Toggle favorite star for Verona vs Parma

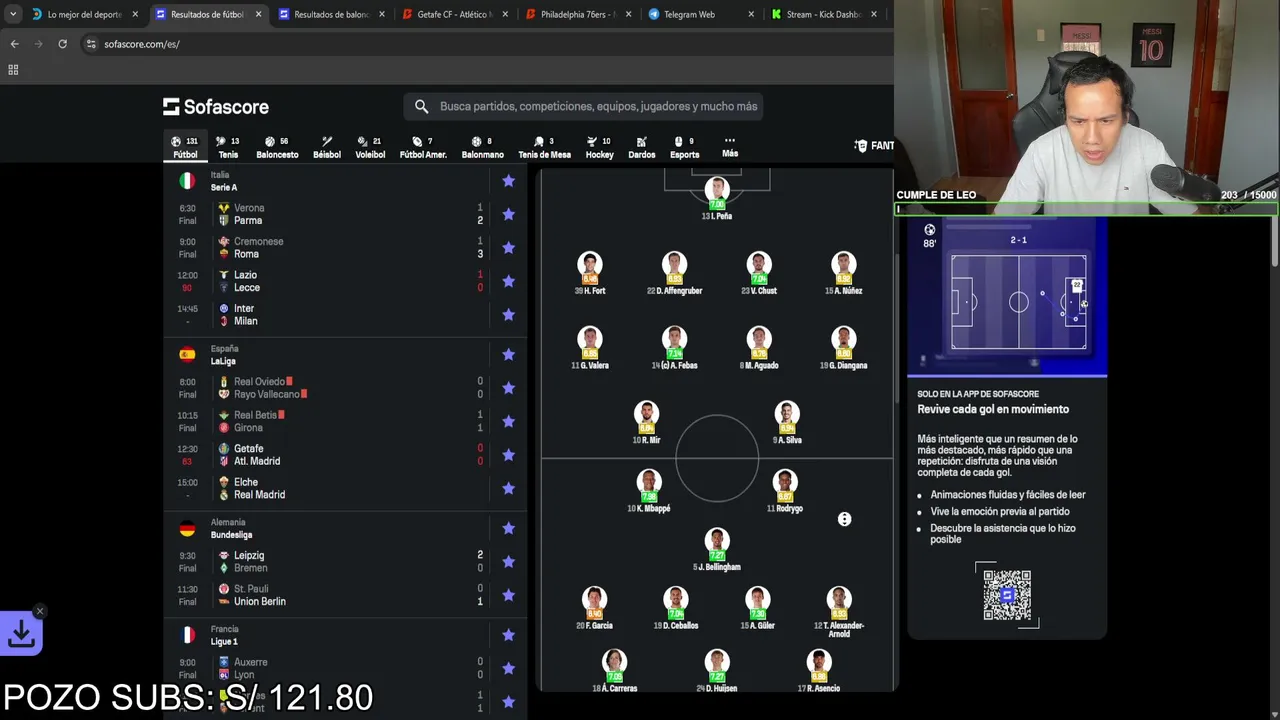508,214
